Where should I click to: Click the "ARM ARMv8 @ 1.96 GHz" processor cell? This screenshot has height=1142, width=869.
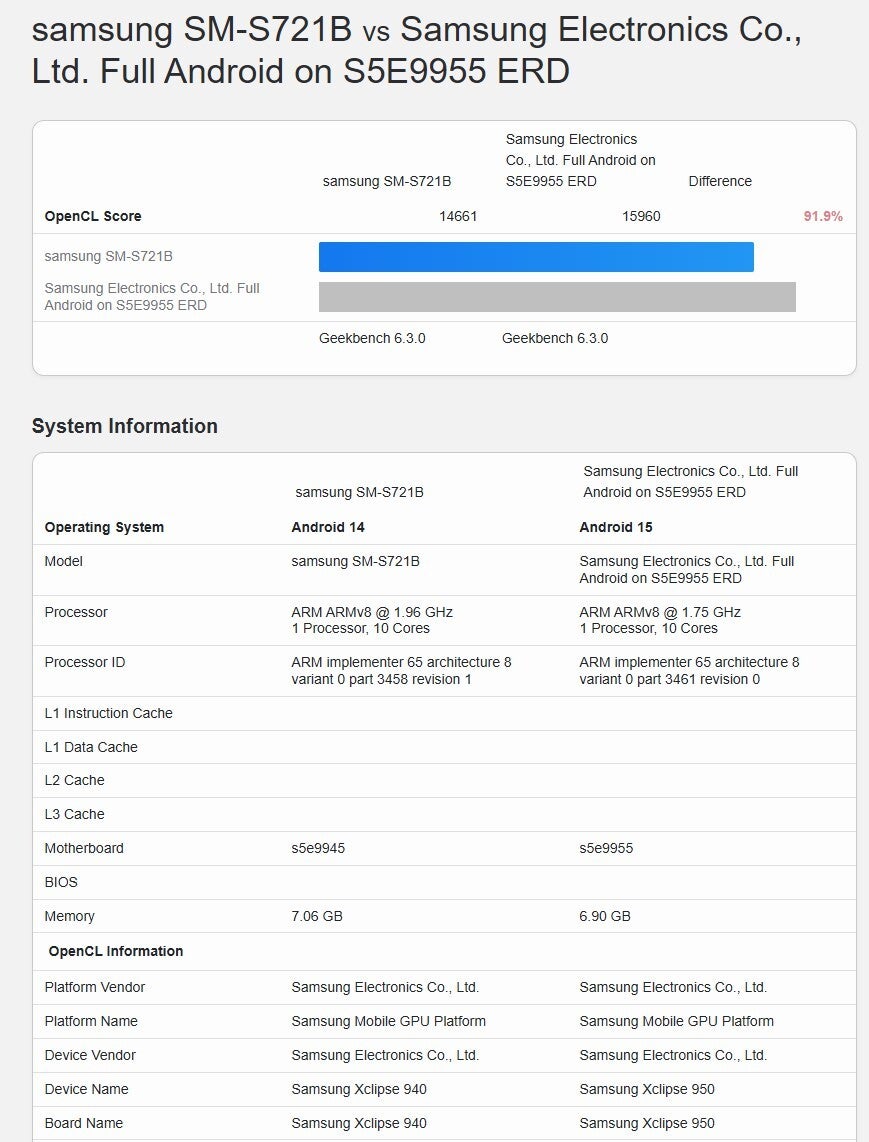pyautogui.click(x=372, y=620)
